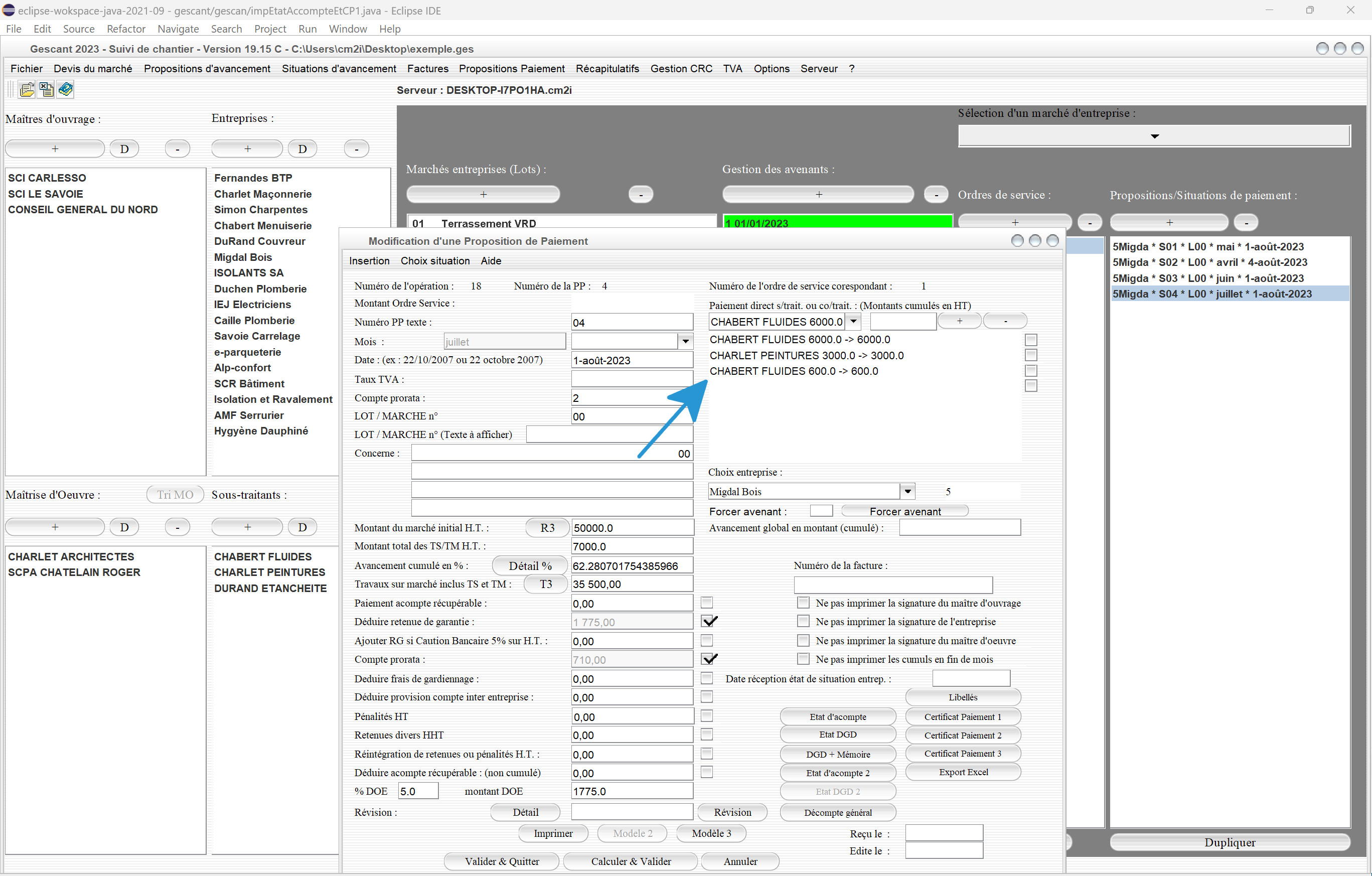
Task: Click Valider & Quitter button
Action: (x=502, y=861)
